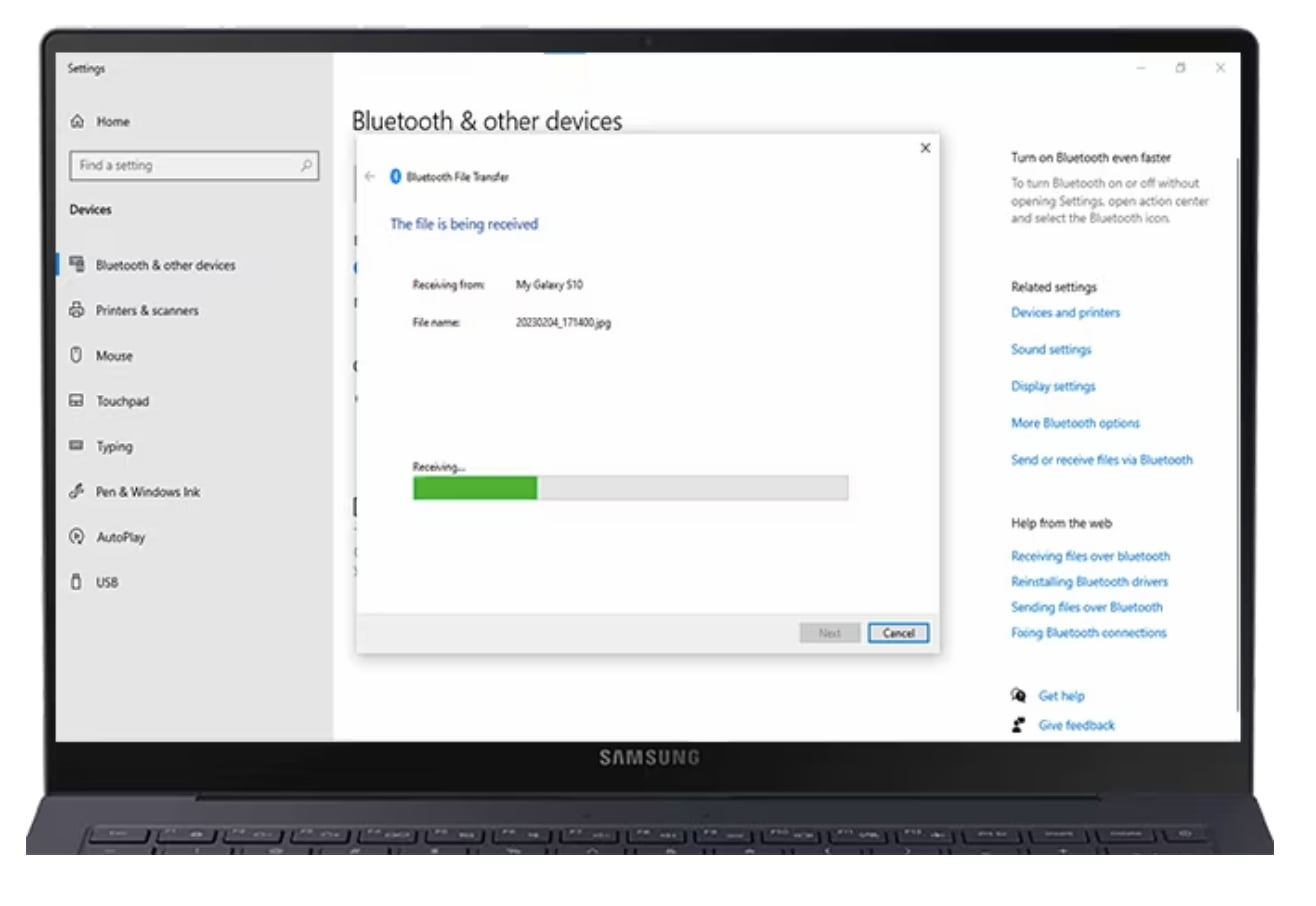
Task: Select Bluetooth & other devices sidebar item
Action: (x=165, y=266)
